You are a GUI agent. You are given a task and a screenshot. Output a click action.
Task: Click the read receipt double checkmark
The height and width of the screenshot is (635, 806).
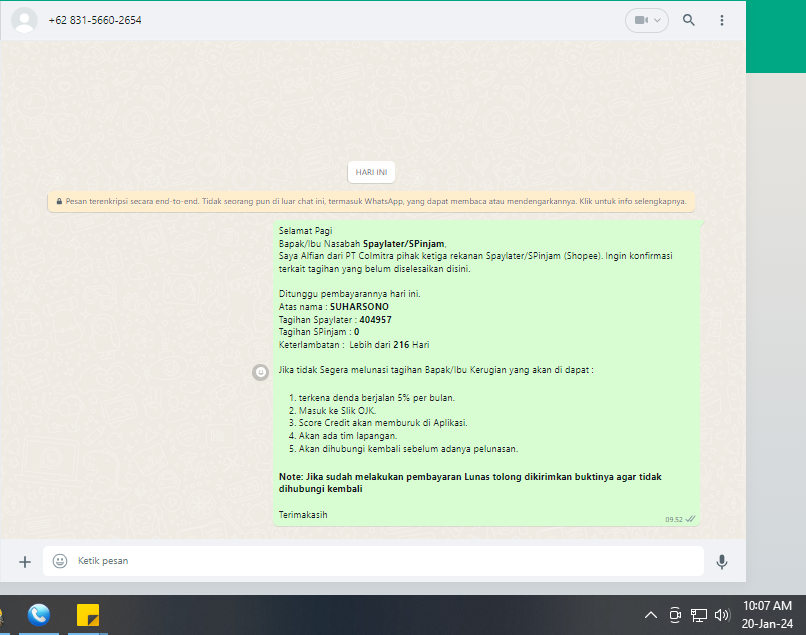tap(690, 519)
